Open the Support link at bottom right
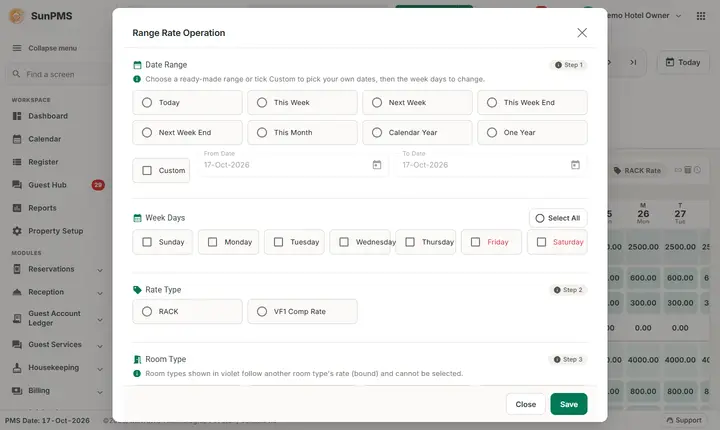The image size is (720, 430). [684, 420]
